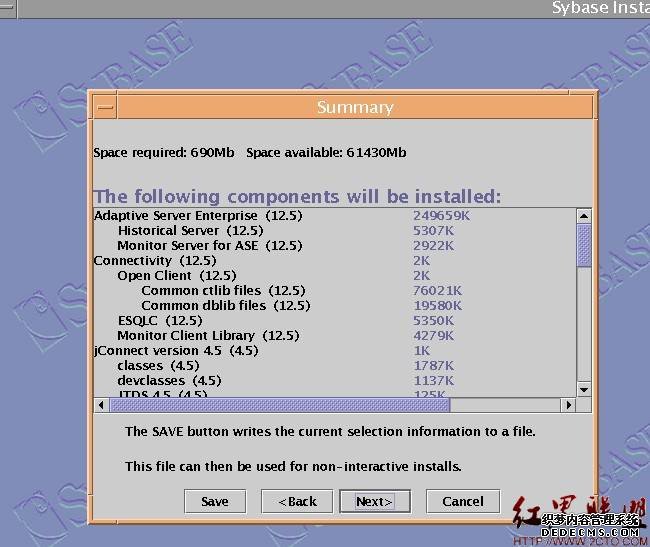This screenshot has width=650, height=547.
Task: Click the vertical scrollbar thumb
Action: [x=584, y=244]
